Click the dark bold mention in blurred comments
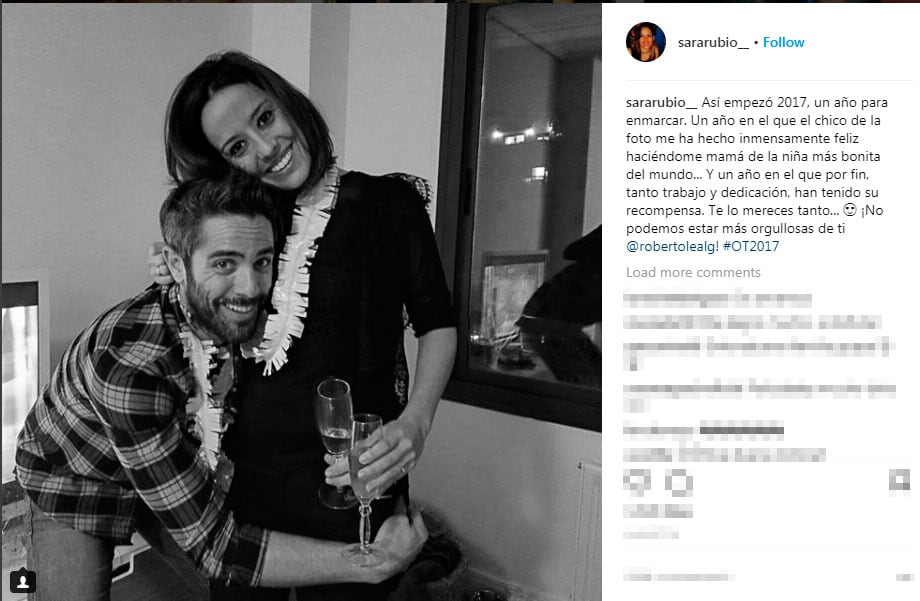 pos(742,431)
